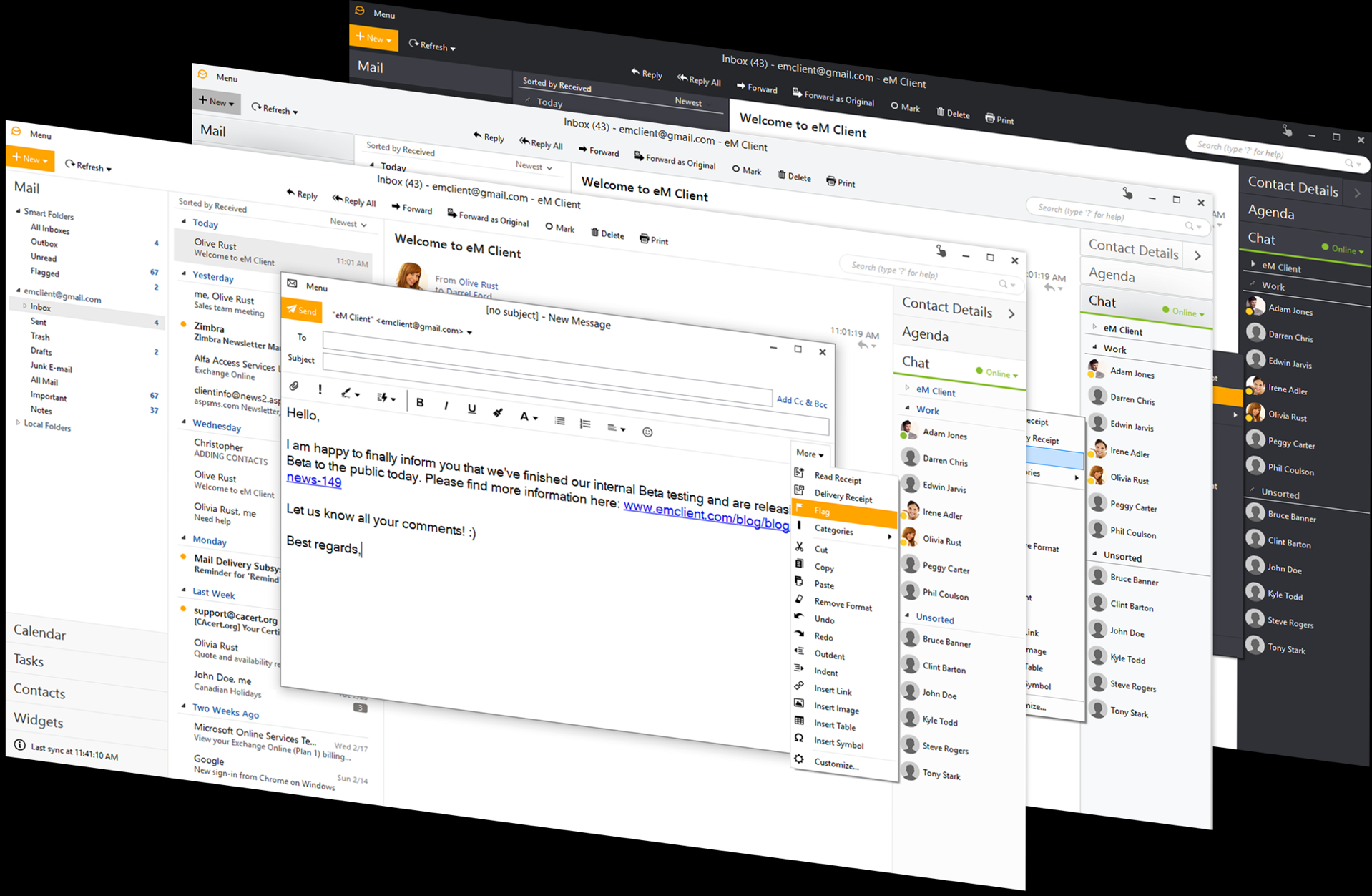Expand Contact Details panel arrow in front window
Image resolution: width=1372 pixels, height=896 pixels.
pyautogui.click(x=1011, y=313)
